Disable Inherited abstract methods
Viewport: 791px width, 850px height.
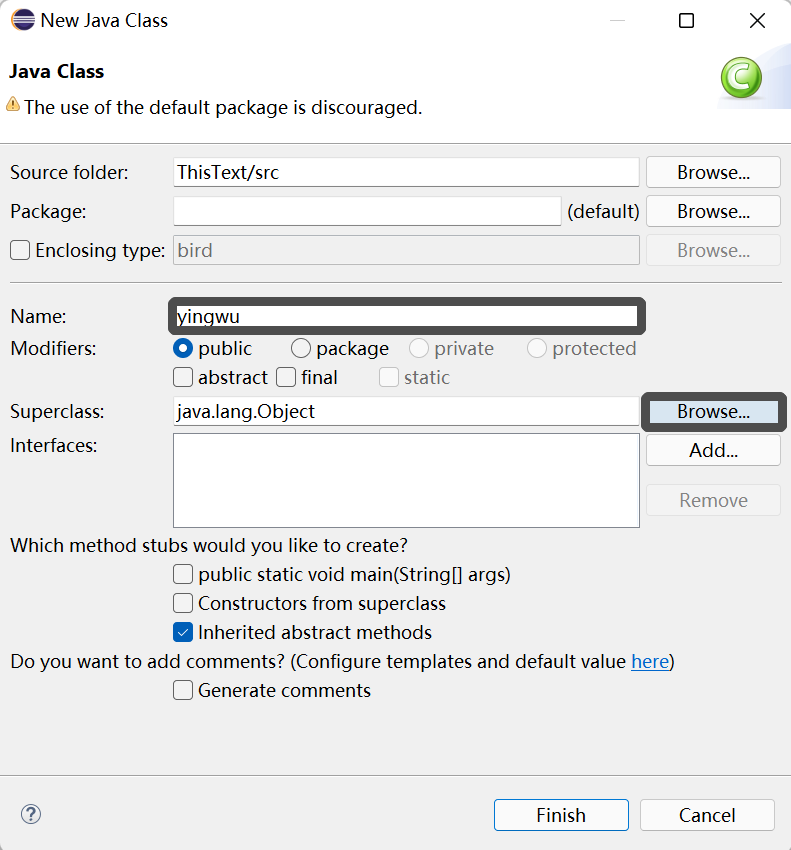[183, 632]
